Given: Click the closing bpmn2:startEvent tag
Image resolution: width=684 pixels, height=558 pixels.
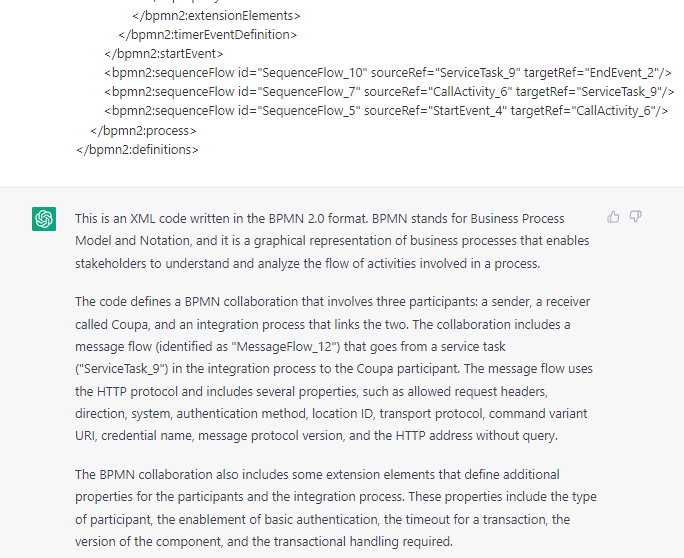Looking at the screenshot, I should [164, 54].
